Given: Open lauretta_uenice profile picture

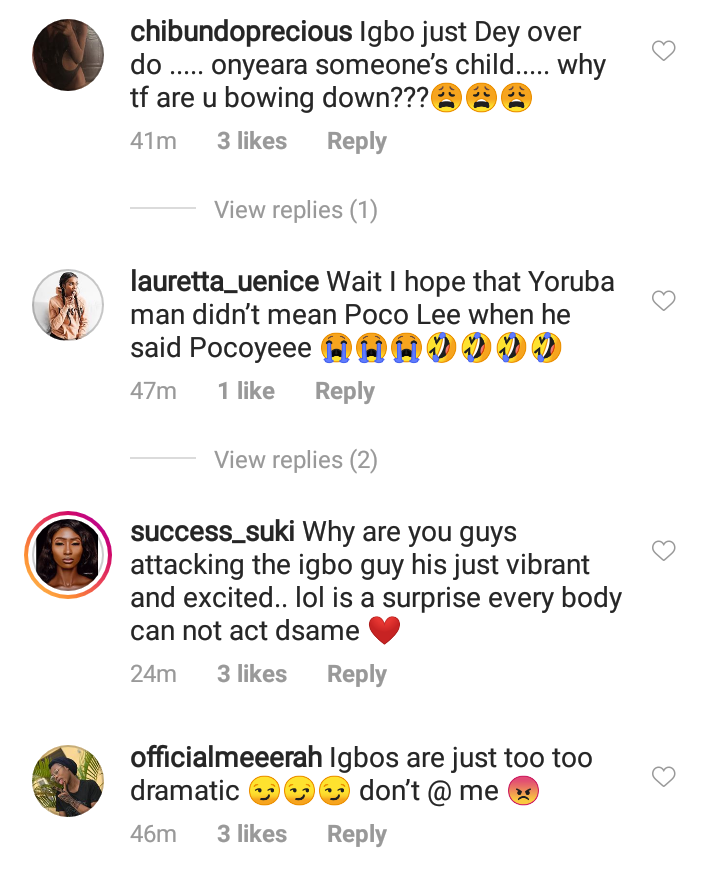Looking at the screenshot, I should pyautogui.click(x=68, y=305).
